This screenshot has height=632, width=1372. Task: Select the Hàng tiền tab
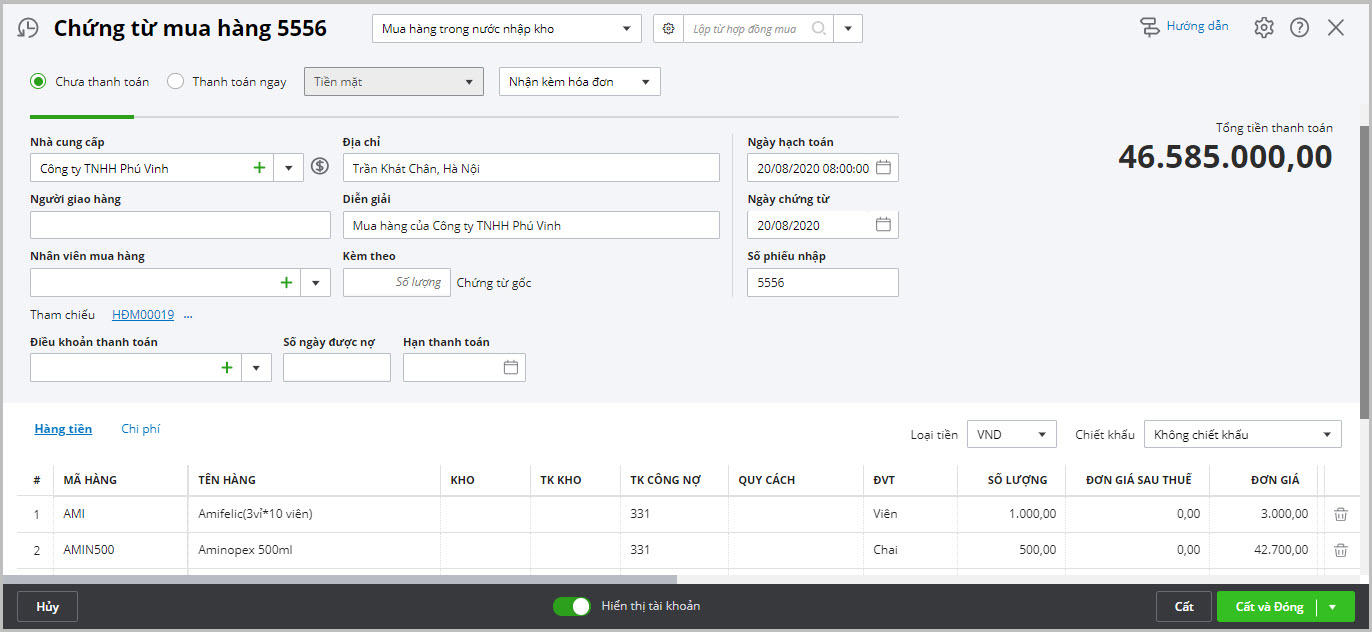click(63, 429)
